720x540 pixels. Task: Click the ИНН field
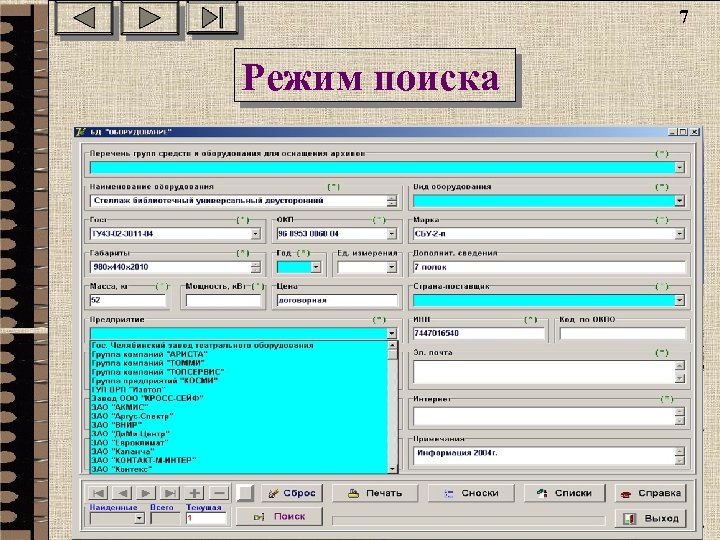click(479, 333)
